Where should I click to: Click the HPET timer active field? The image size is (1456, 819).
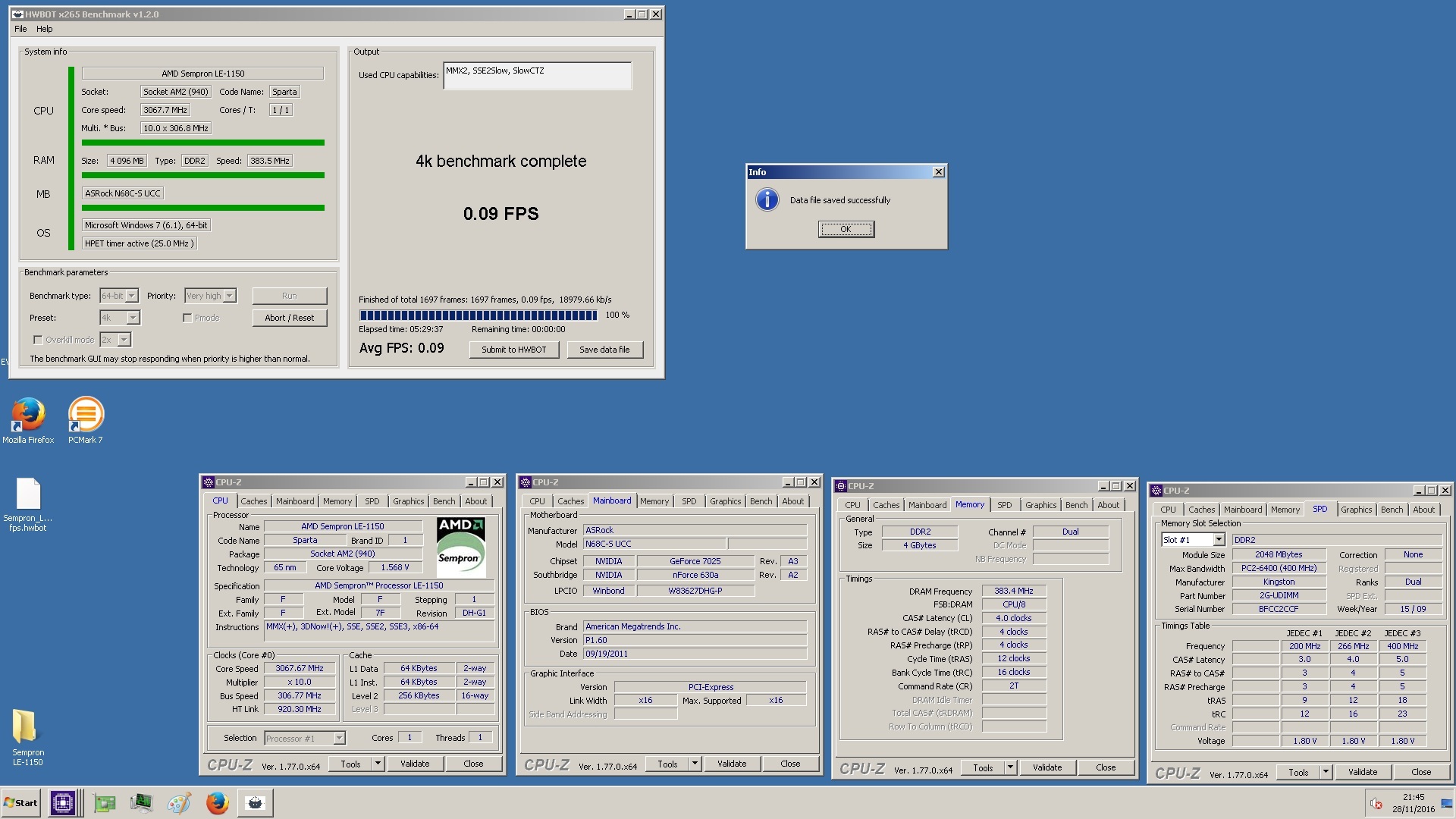(140, 243)
